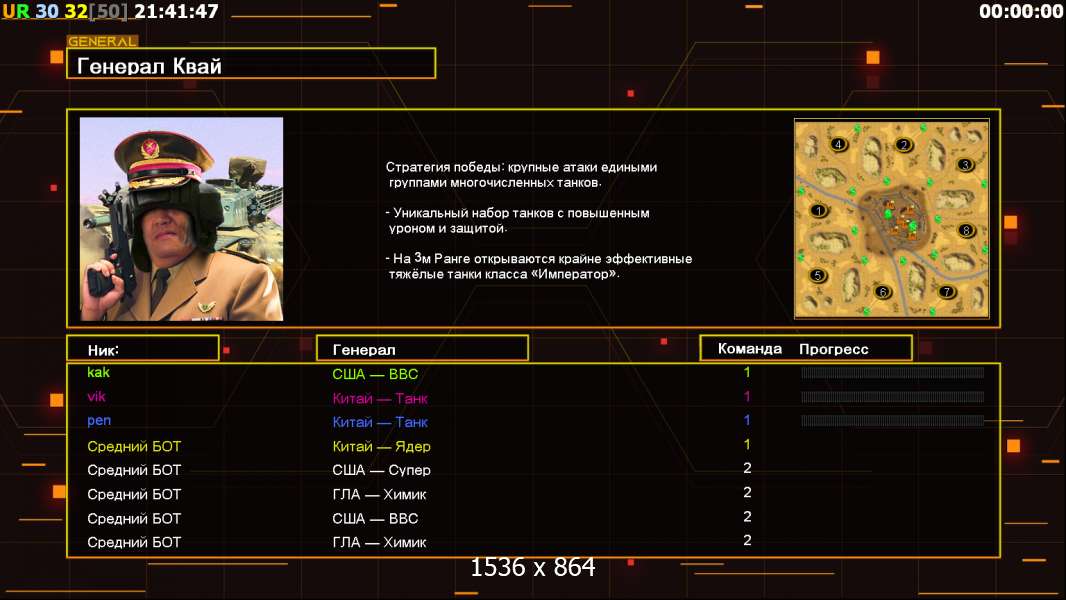Click 'На 3м Ранге открываются' description text

[538, 266]
